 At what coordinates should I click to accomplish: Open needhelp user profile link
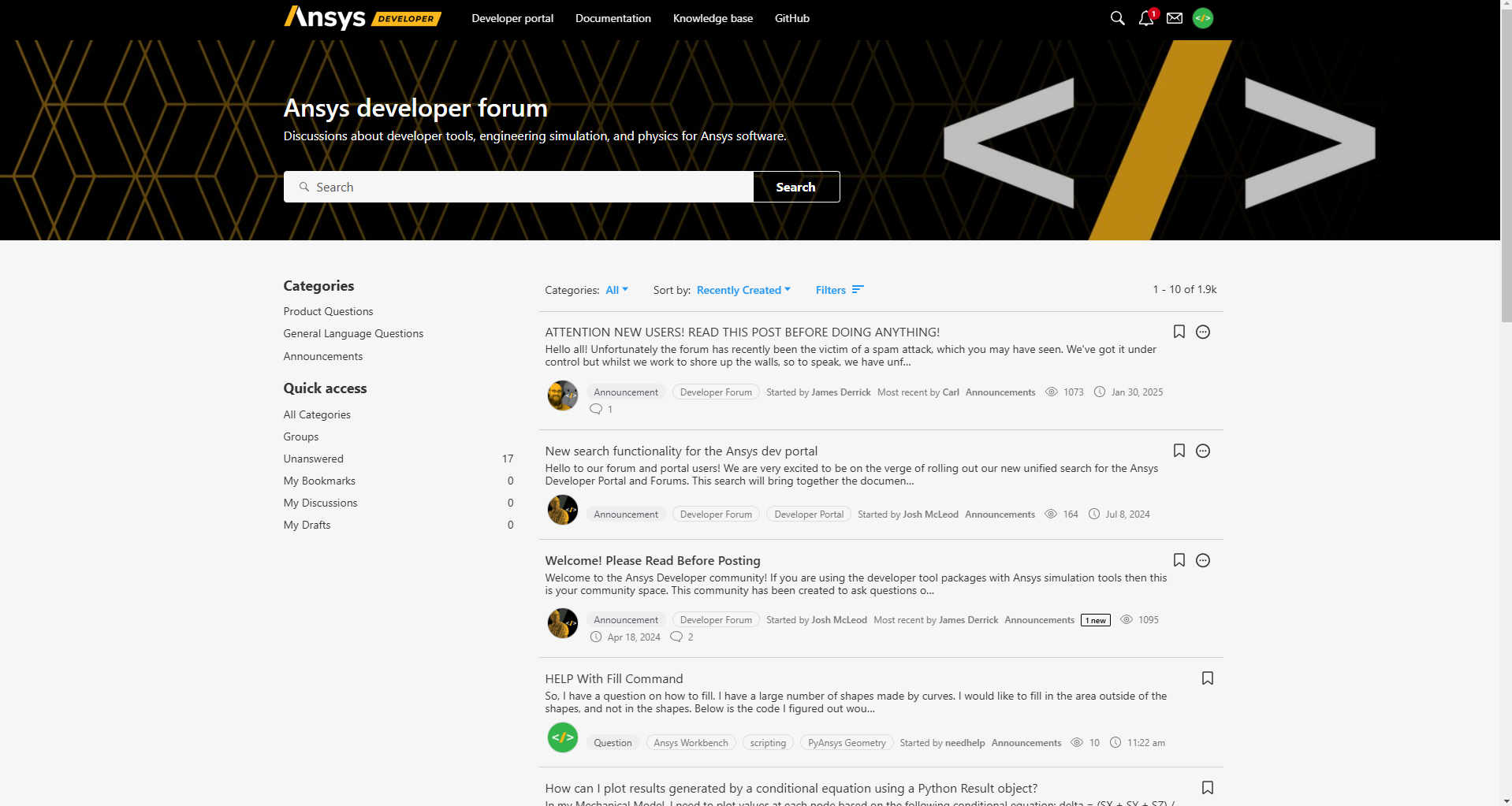pyautogui.click(x=965, y=743)
